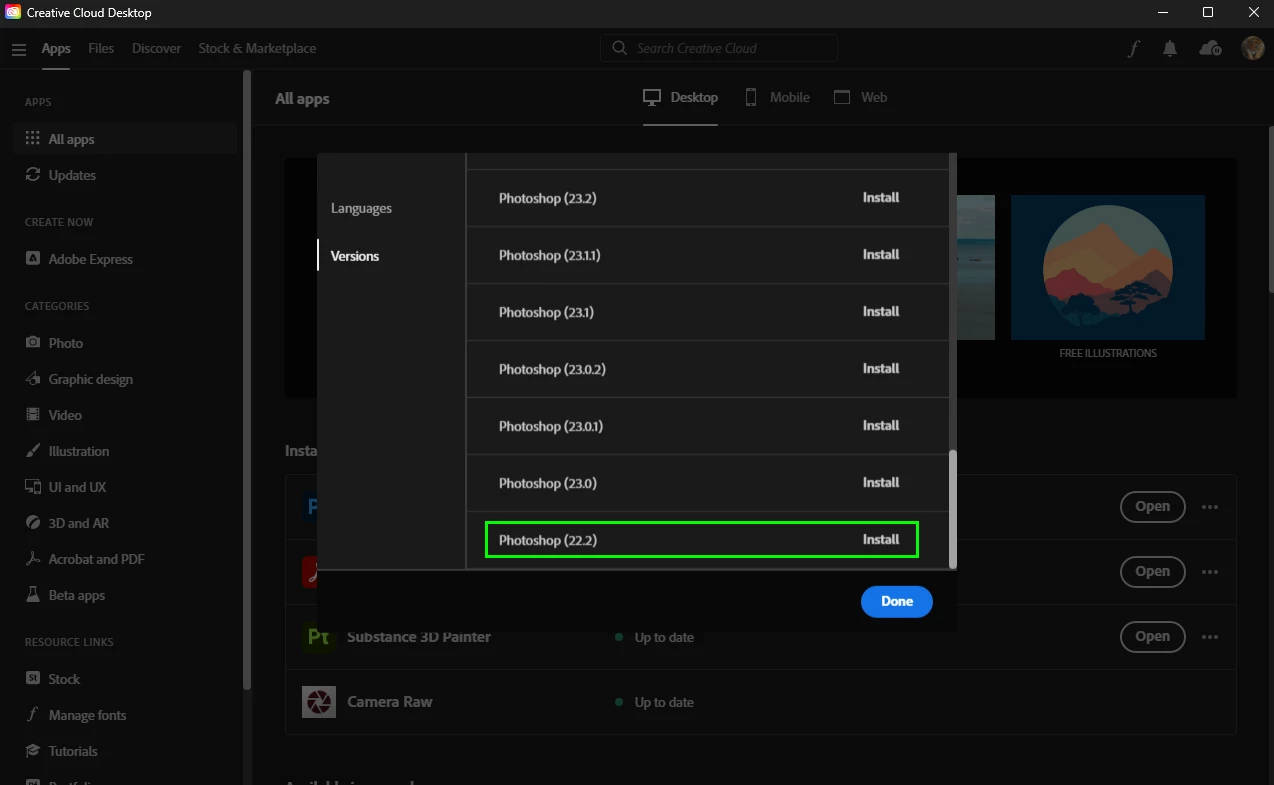The image size is (1274, 785).
Task: Click the Illustration brush icon
Action: [x=32, y=451]
